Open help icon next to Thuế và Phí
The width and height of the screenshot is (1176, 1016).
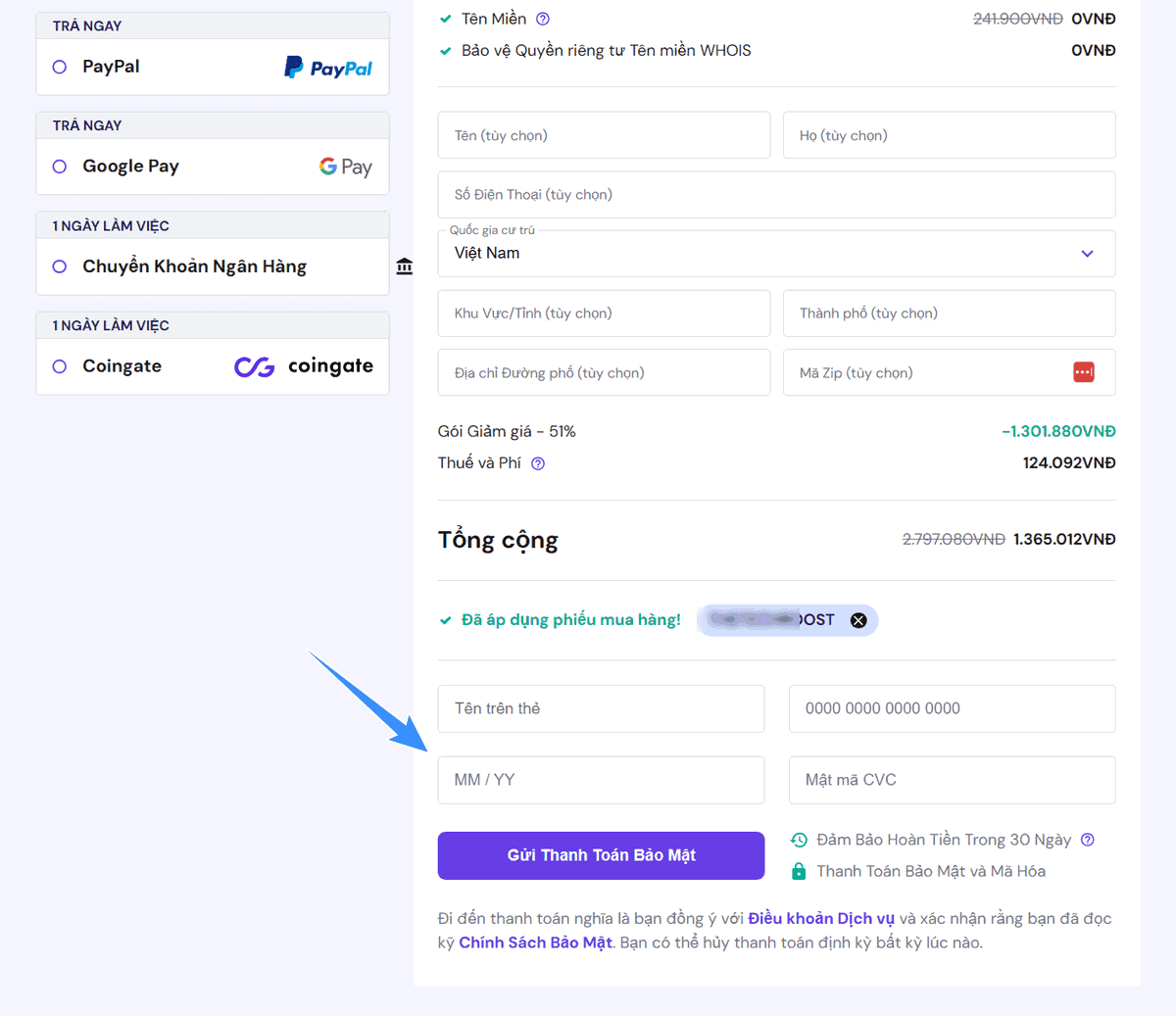pyautogui.click(x=538, y=463)
